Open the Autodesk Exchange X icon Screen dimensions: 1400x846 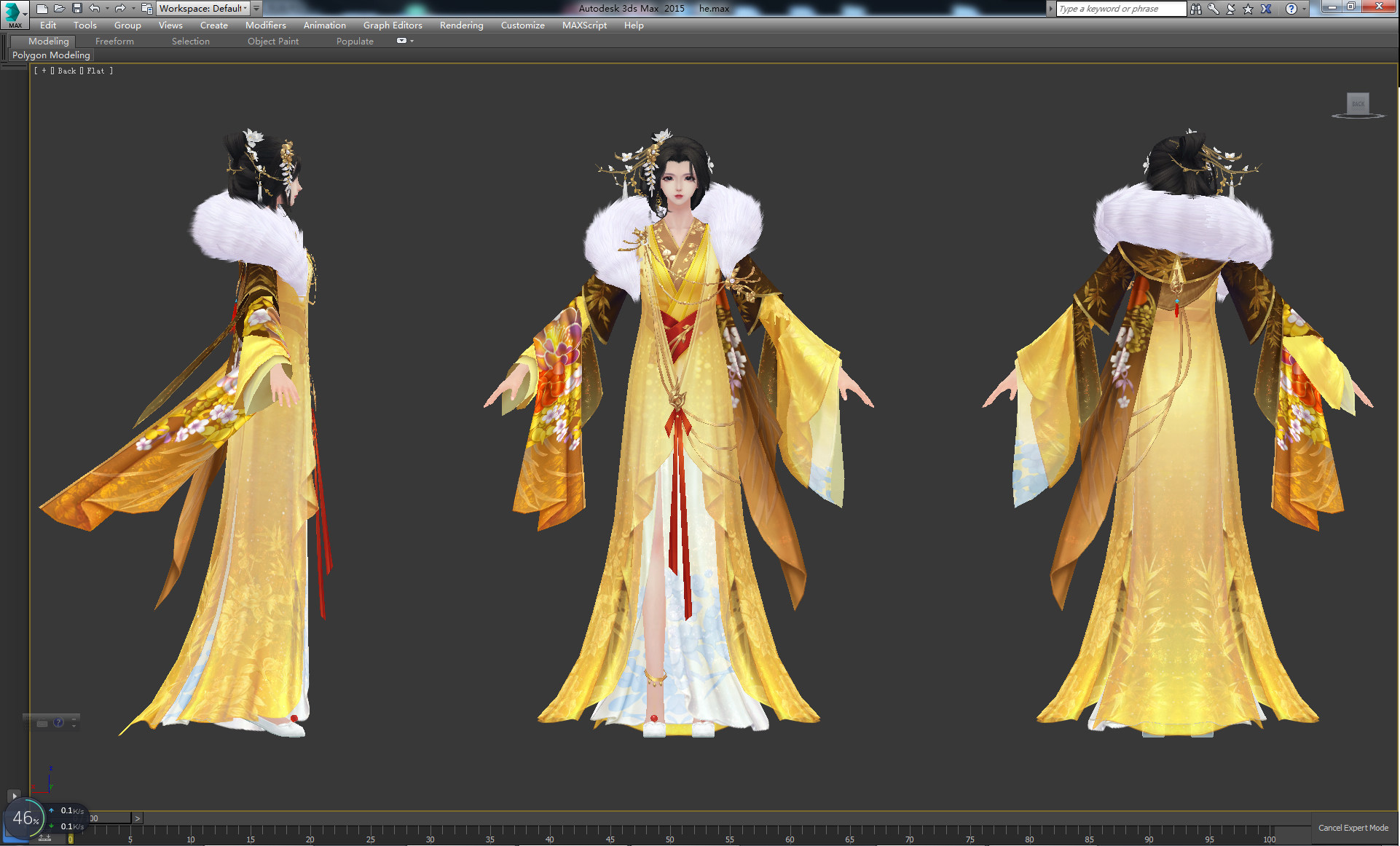[1266, 9]
